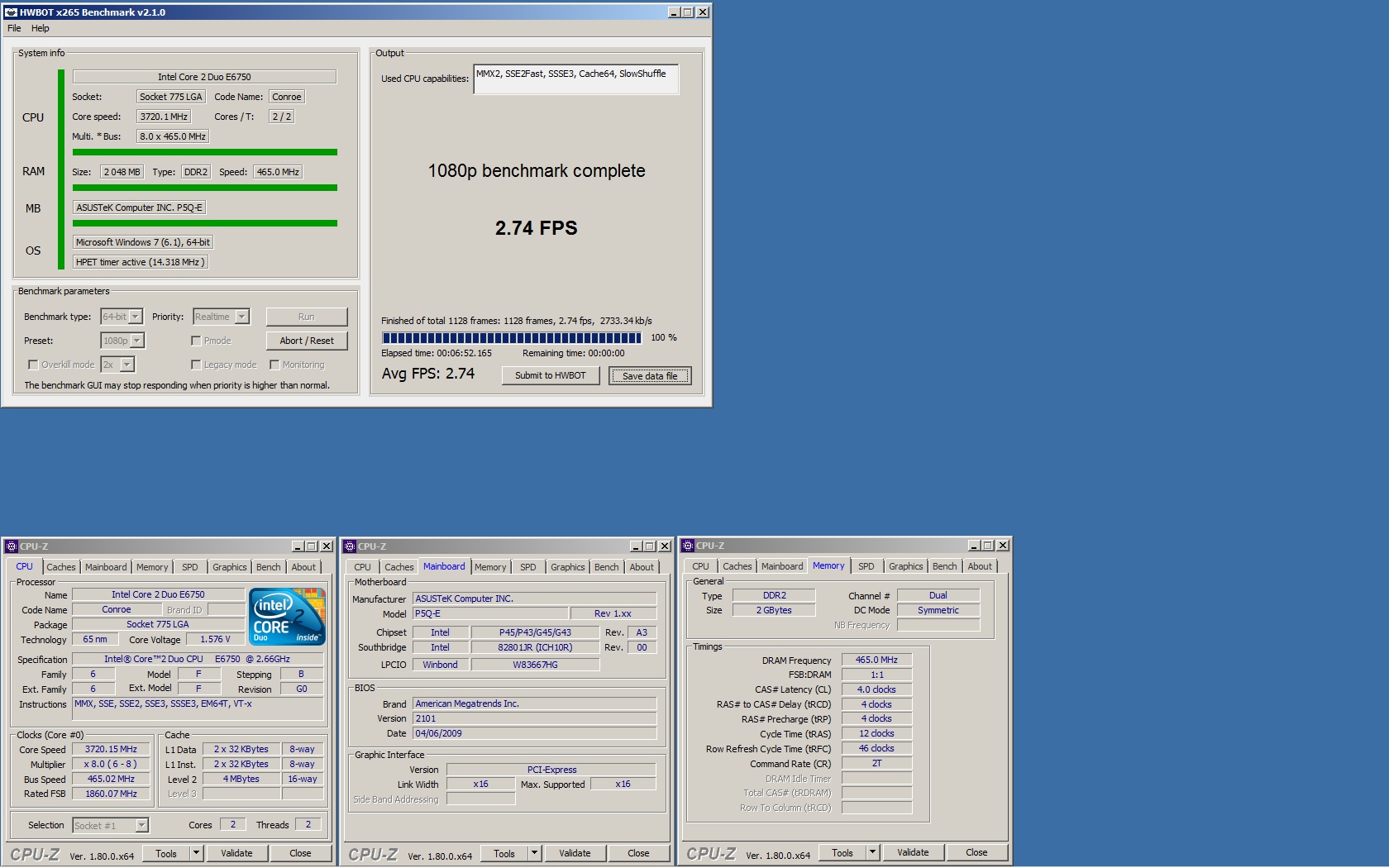Click the Used CPU capabilities text box
The height and width of the screenshot is (868, 1389).
[576, 79]
